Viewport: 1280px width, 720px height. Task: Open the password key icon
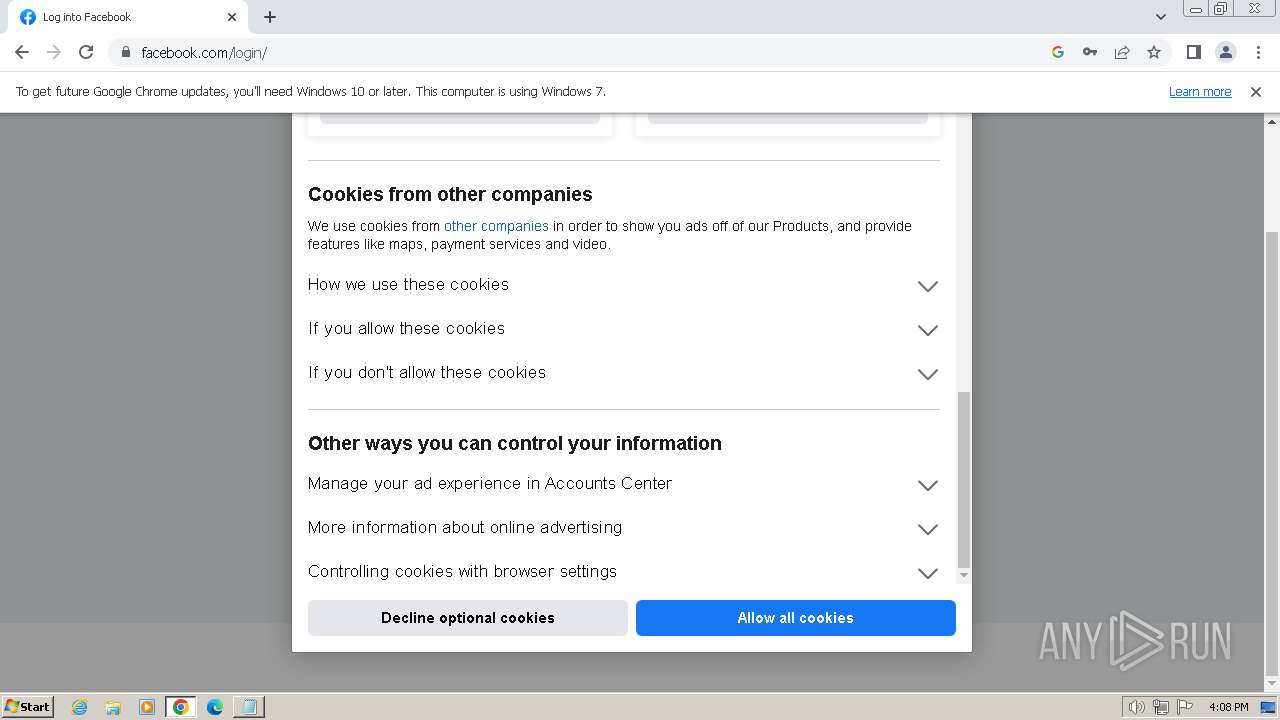tap(1090, 52)
